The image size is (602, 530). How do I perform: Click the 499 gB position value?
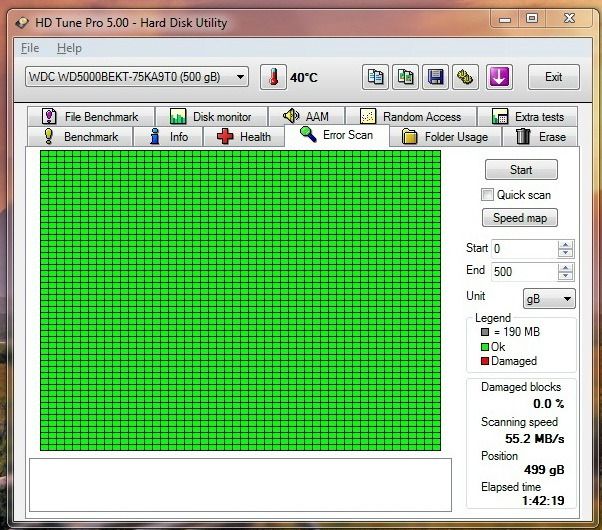544,470
